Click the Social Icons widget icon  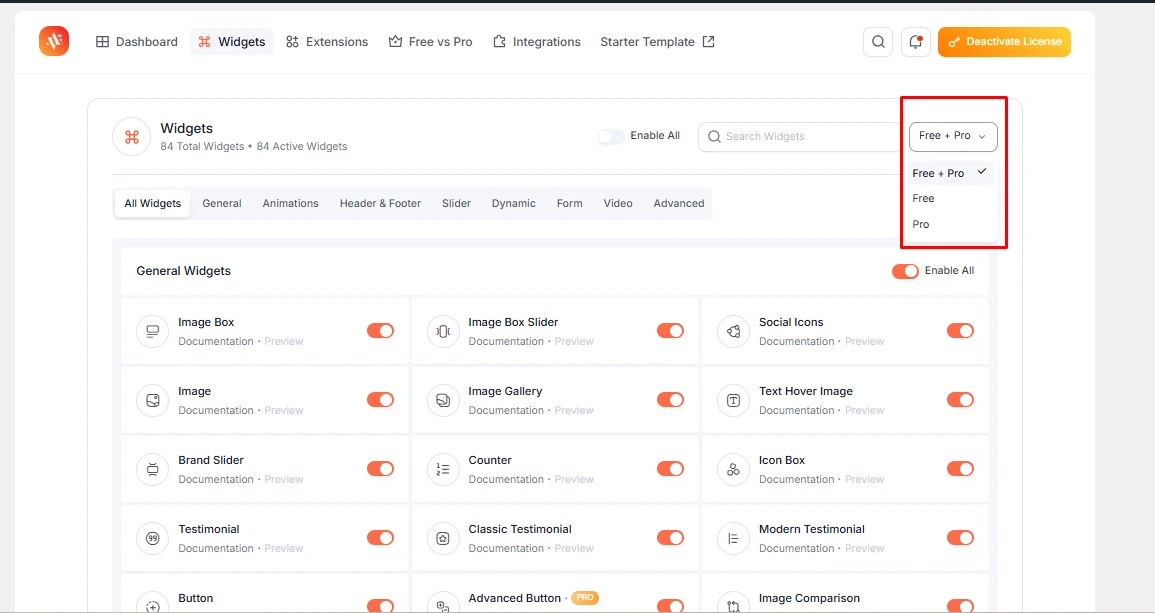click(733, 332)
